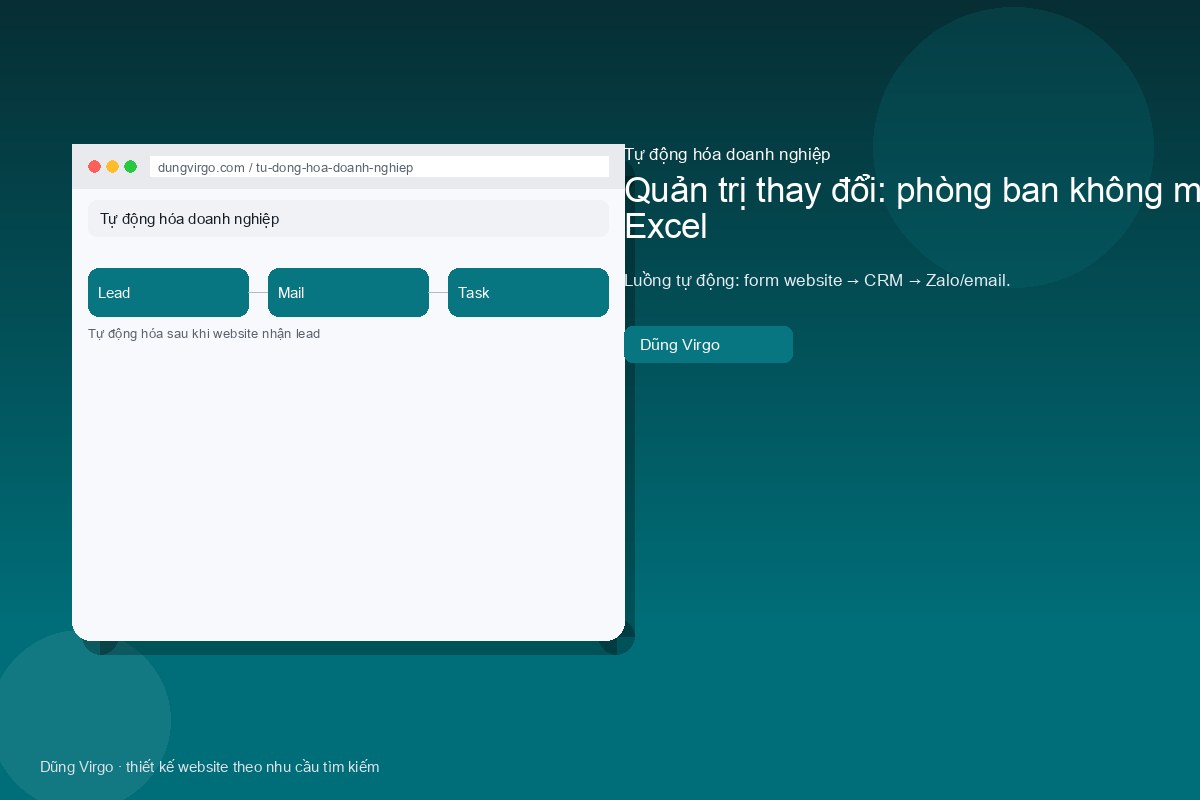This screenshot has width=1200, height=800.
Task: Click the green maximize dot in mock browser
Action: 131,167
